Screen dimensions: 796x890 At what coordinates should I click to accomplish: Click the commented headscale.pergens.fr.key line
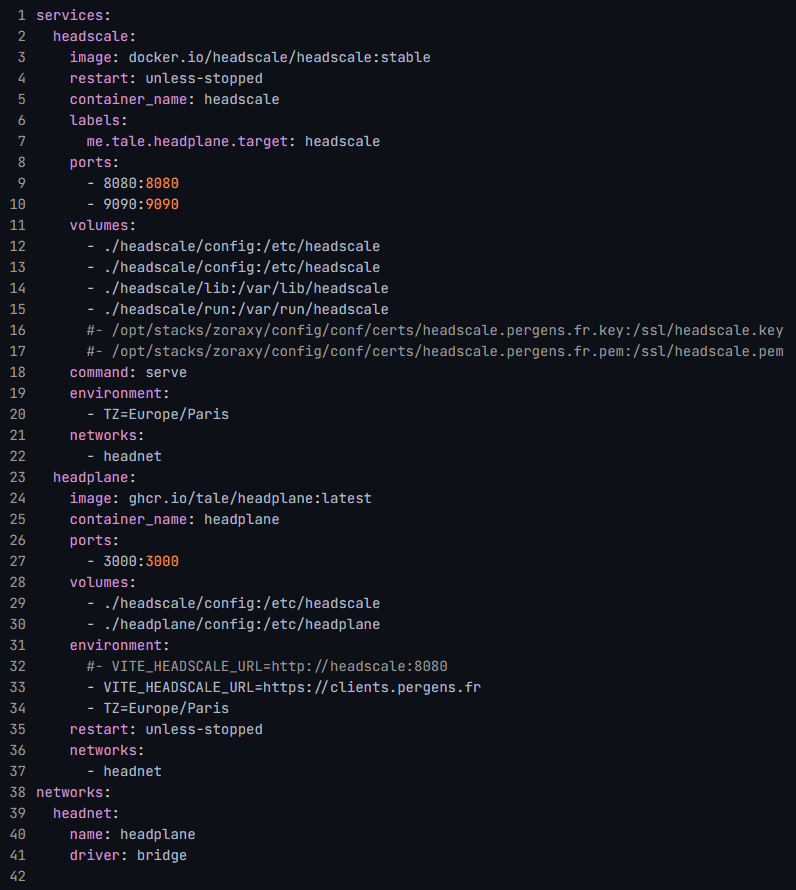435,330
